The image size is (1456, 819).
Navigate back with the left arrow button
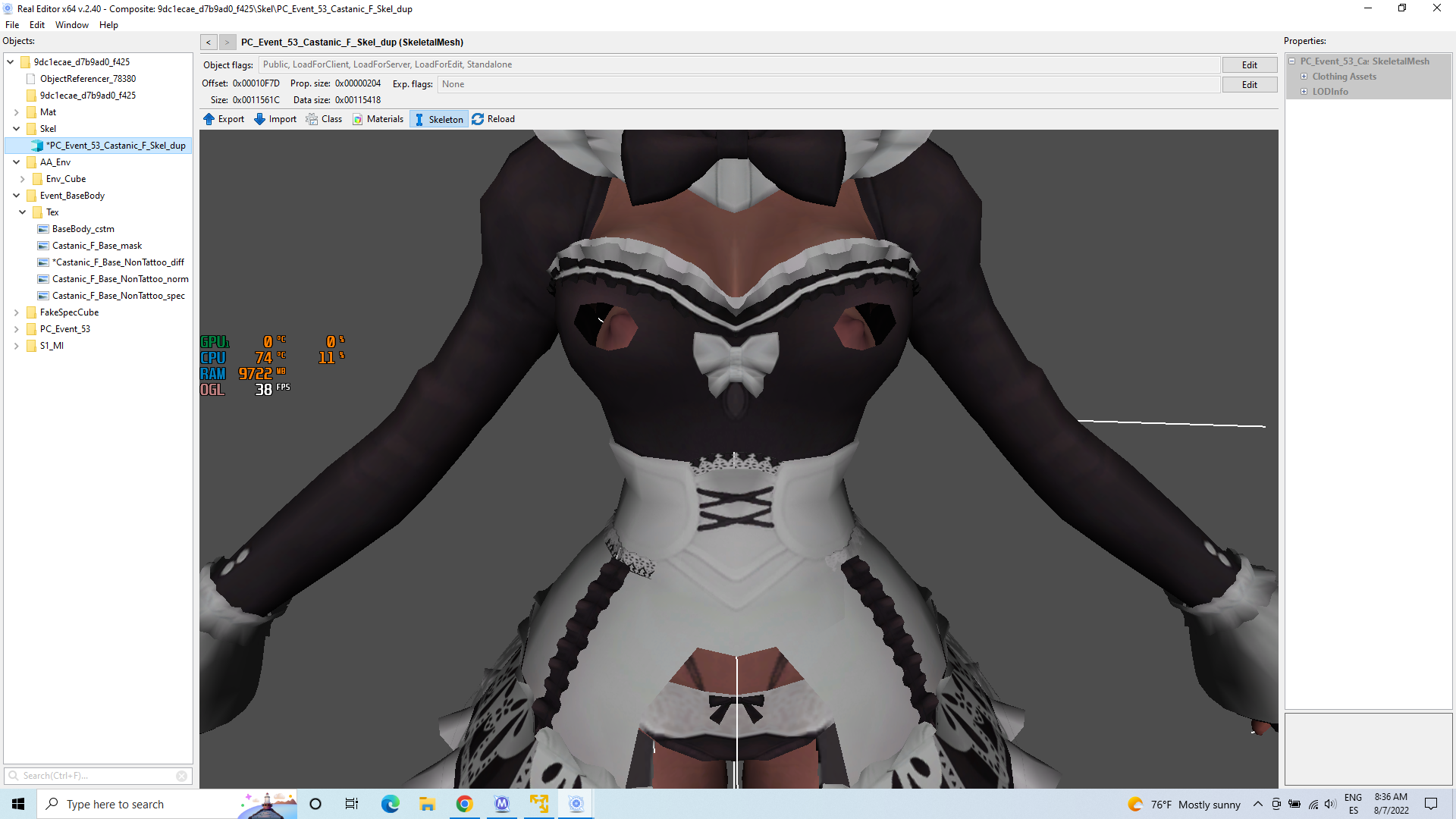tap(209, 42)
